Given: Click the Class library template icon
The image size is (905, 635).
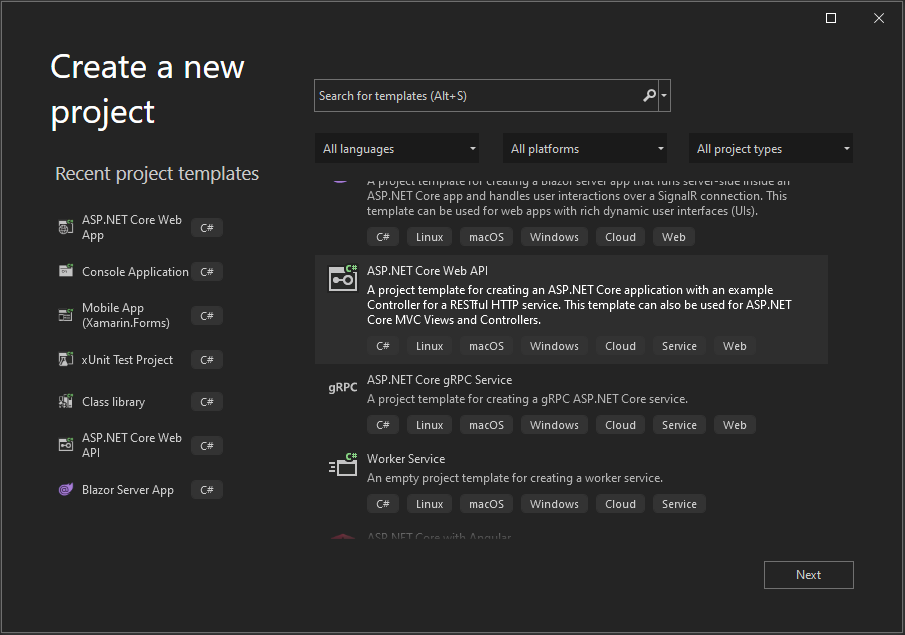Looking at the screenshot, I should [x=66, y=401].
